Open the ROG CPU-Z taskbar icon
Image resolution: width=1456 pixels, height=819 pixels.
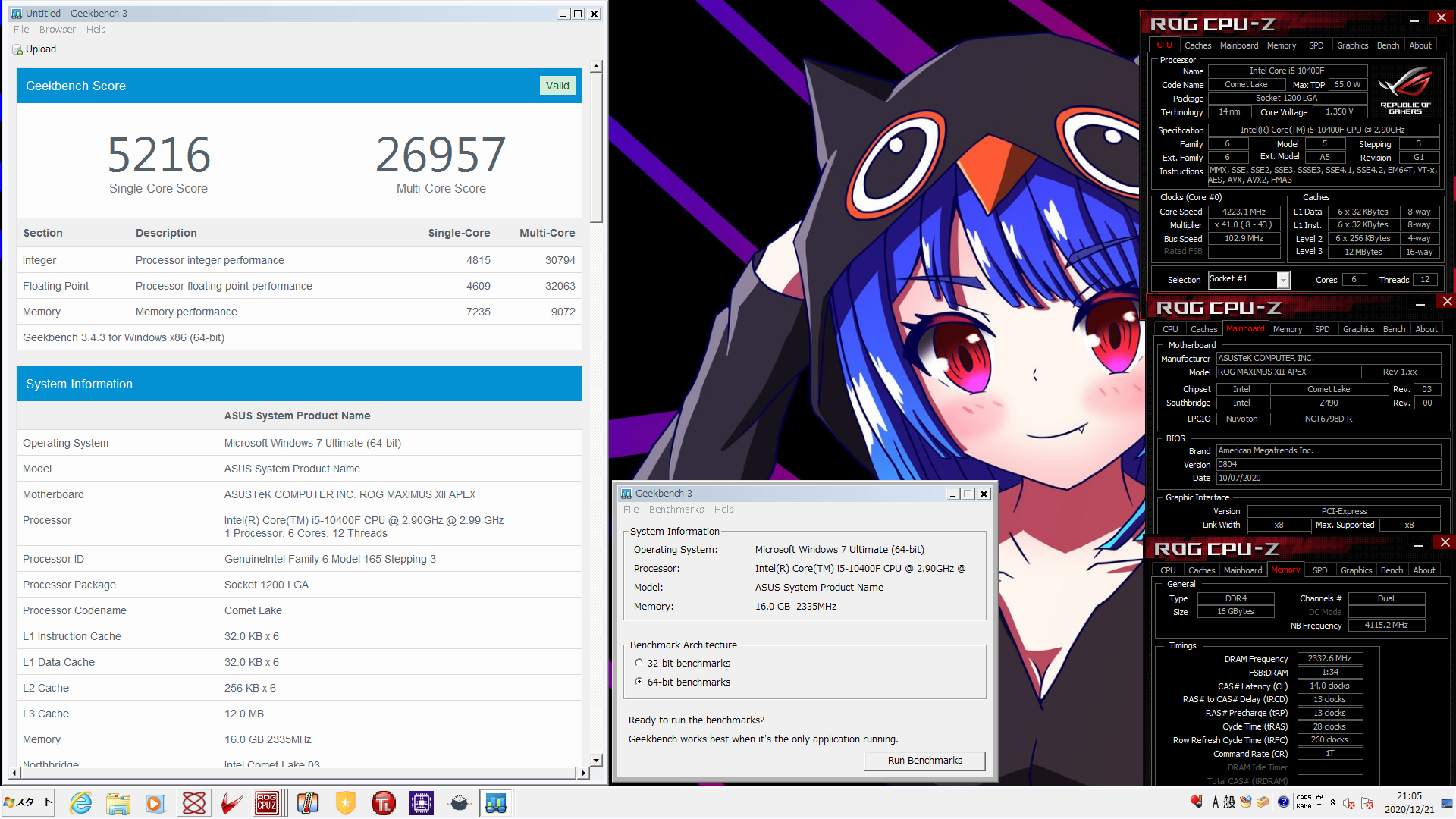[x=267, y=803]
